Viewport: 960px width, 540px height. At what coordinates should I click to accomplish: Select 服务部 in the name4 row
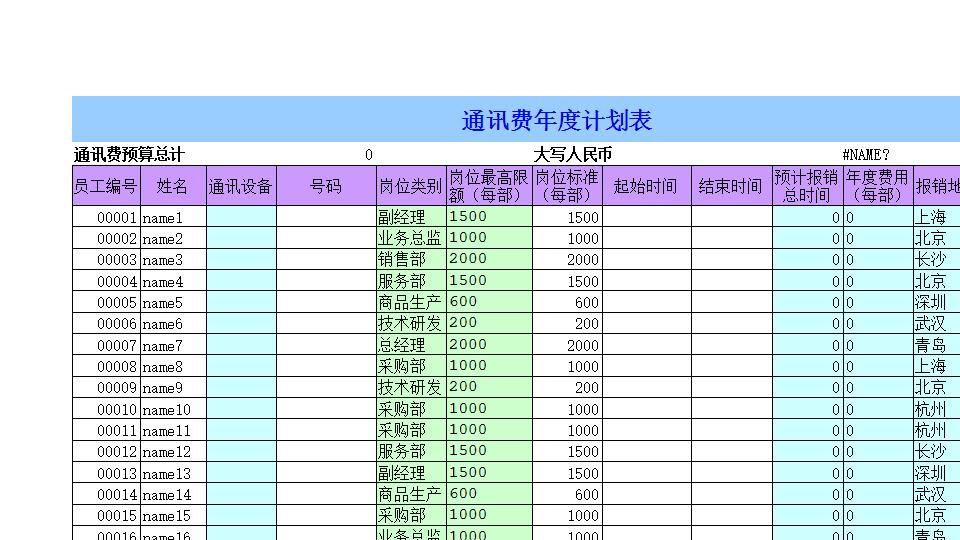click(411, 281)
